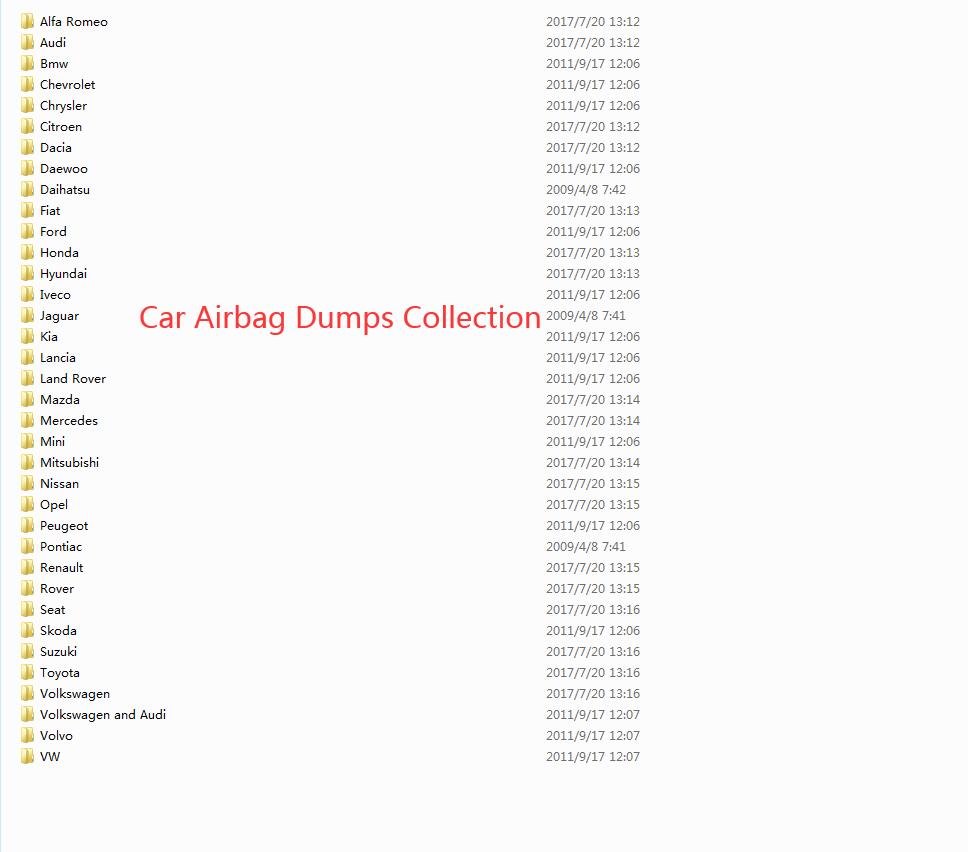Select the Volkswagen and Audi folder name
This screenshot has width=968, height=852.
pyautogui.click(x=103, y=715)
